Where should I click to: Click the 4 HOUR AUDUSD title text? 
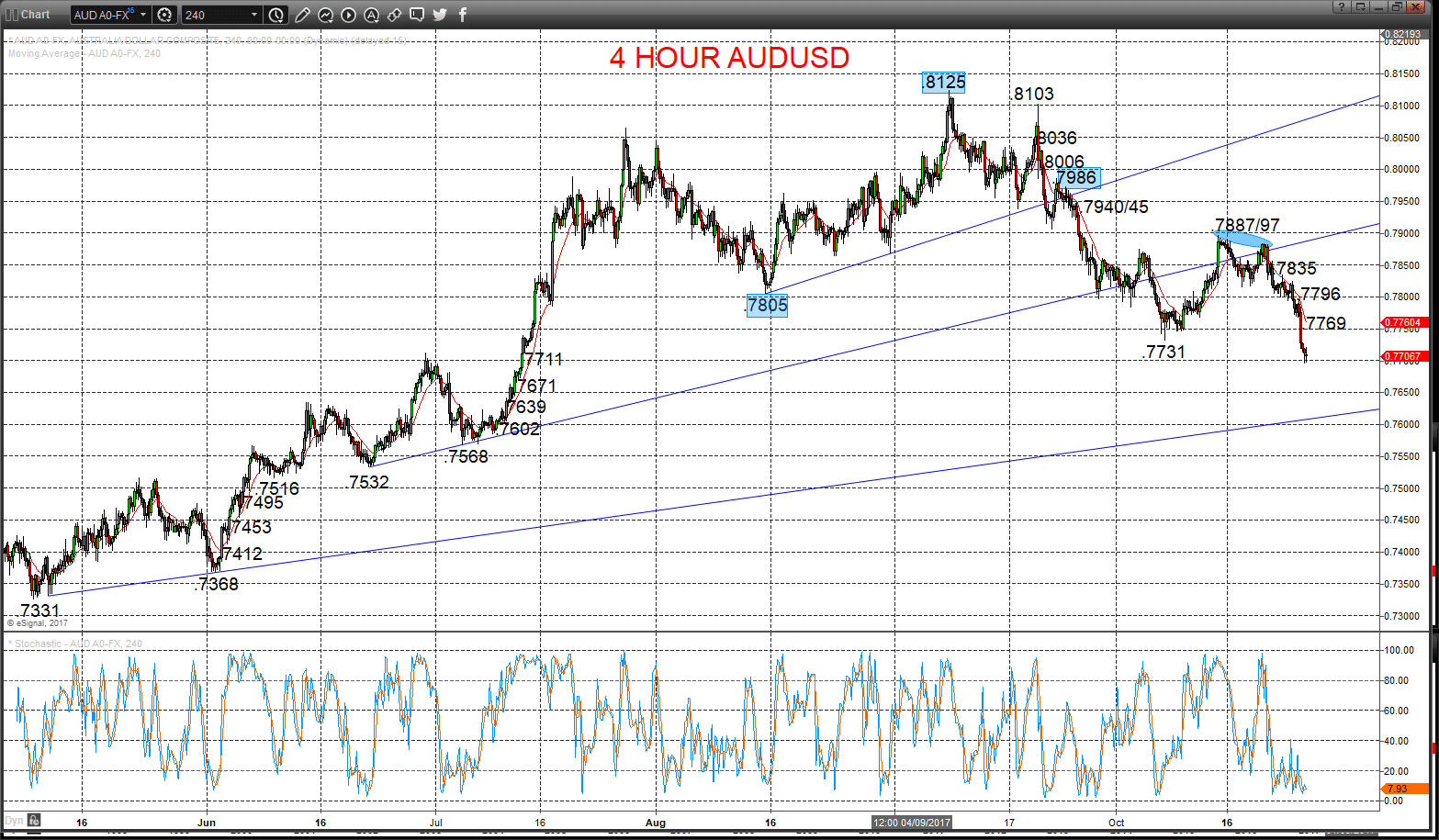click(729, 57)
